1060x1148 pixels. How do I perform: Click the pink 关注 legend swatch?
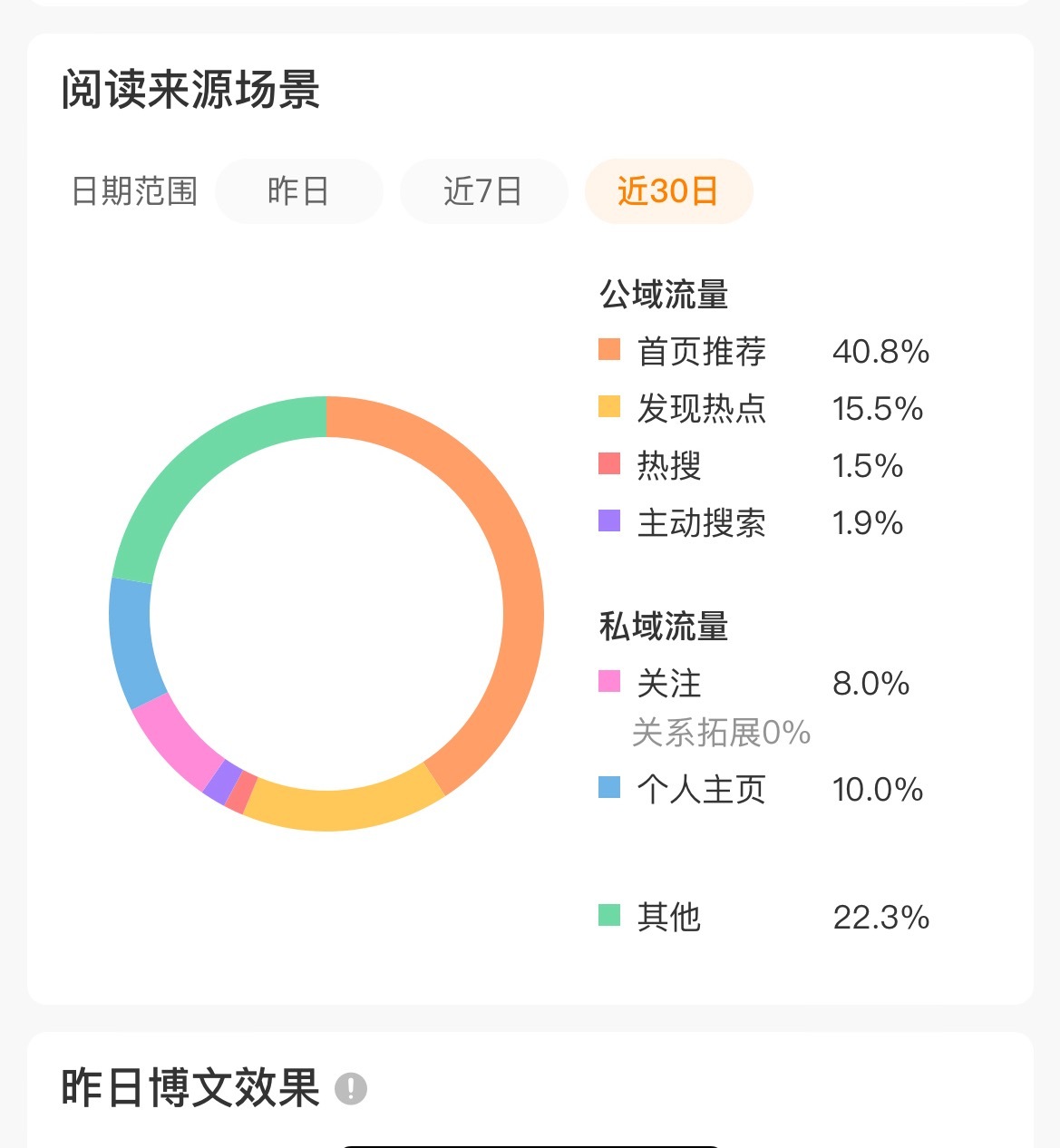(609, 682)
